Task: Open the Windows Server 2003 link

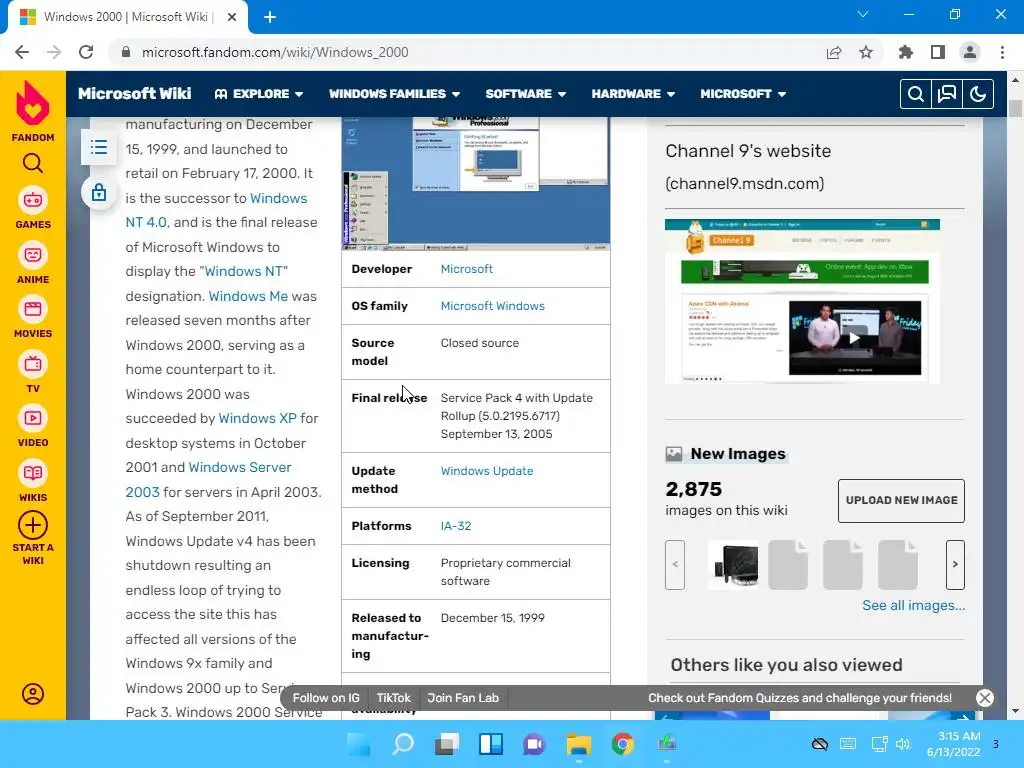Action: point(208,479)
